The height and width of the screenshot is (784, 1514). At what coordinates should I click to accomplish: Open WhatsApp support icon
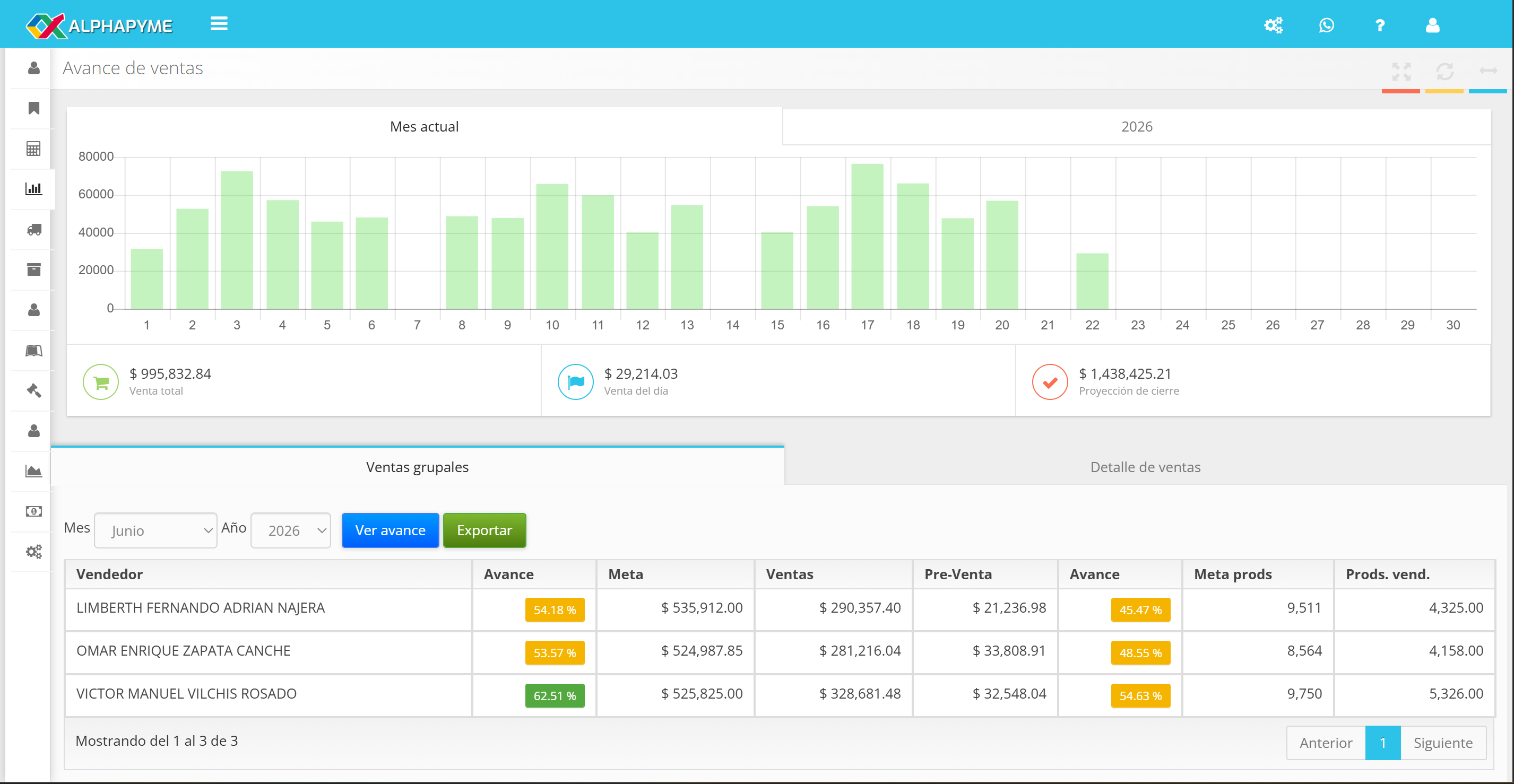1327,25
